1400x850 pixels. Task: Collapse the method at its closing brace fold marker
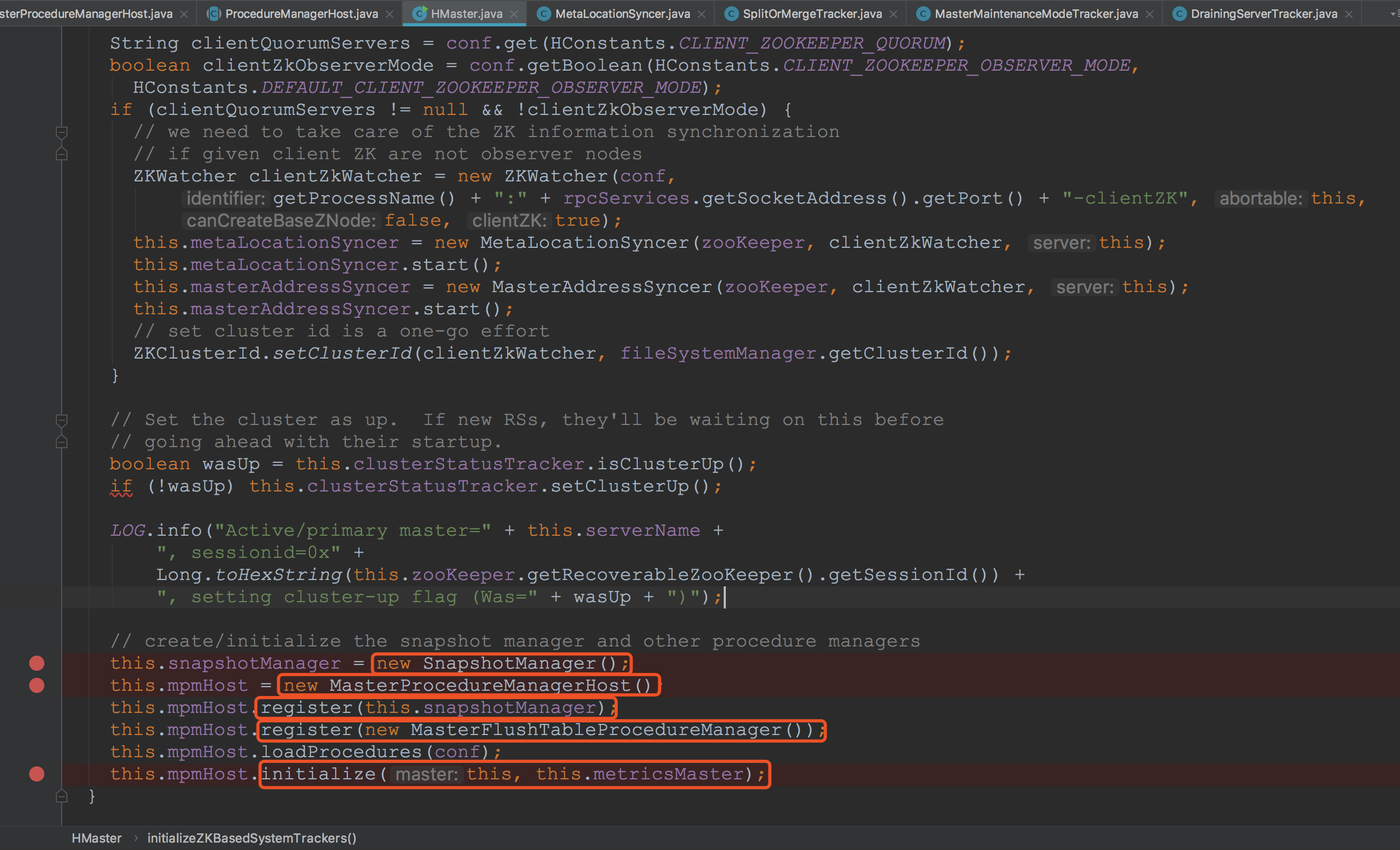(62, 796)
